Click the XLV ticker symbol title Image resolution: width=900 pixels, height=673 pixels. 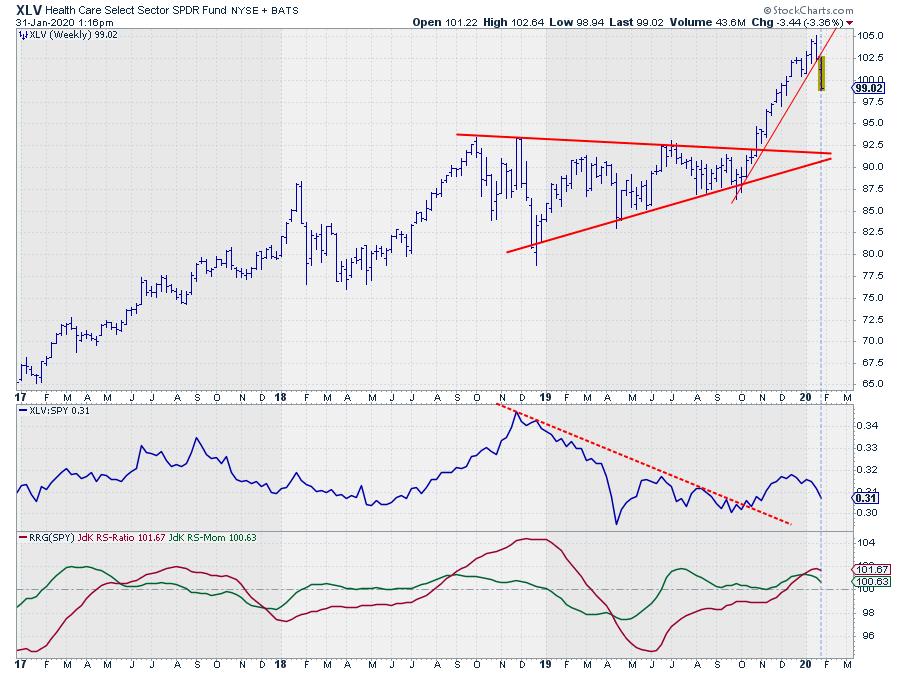tap(29, 9)
